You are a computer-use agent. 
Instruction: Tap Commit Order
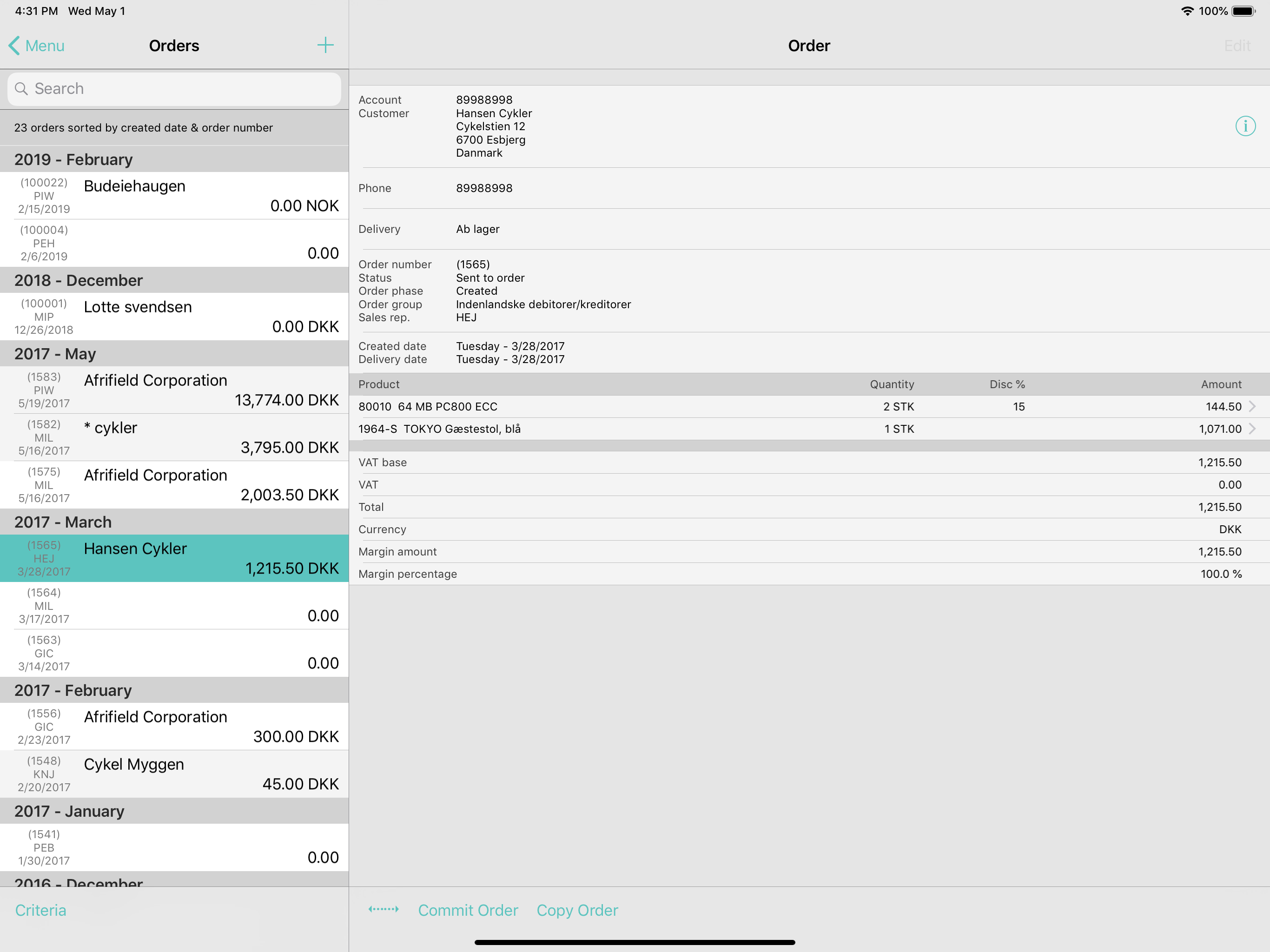coord(468,910)
